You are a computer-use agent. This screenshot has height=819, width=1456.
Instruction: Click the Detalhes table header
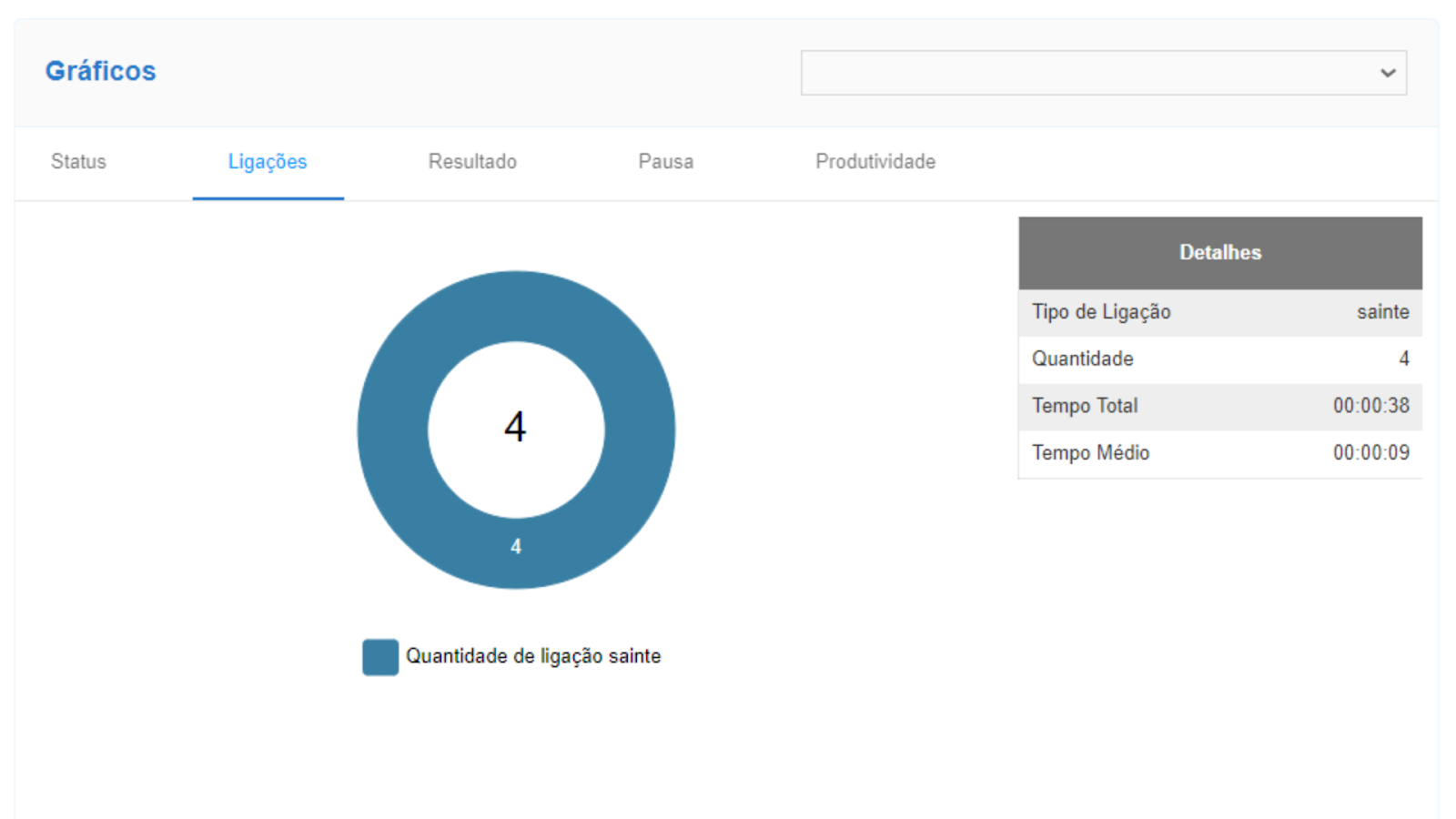pos(1219,253)
